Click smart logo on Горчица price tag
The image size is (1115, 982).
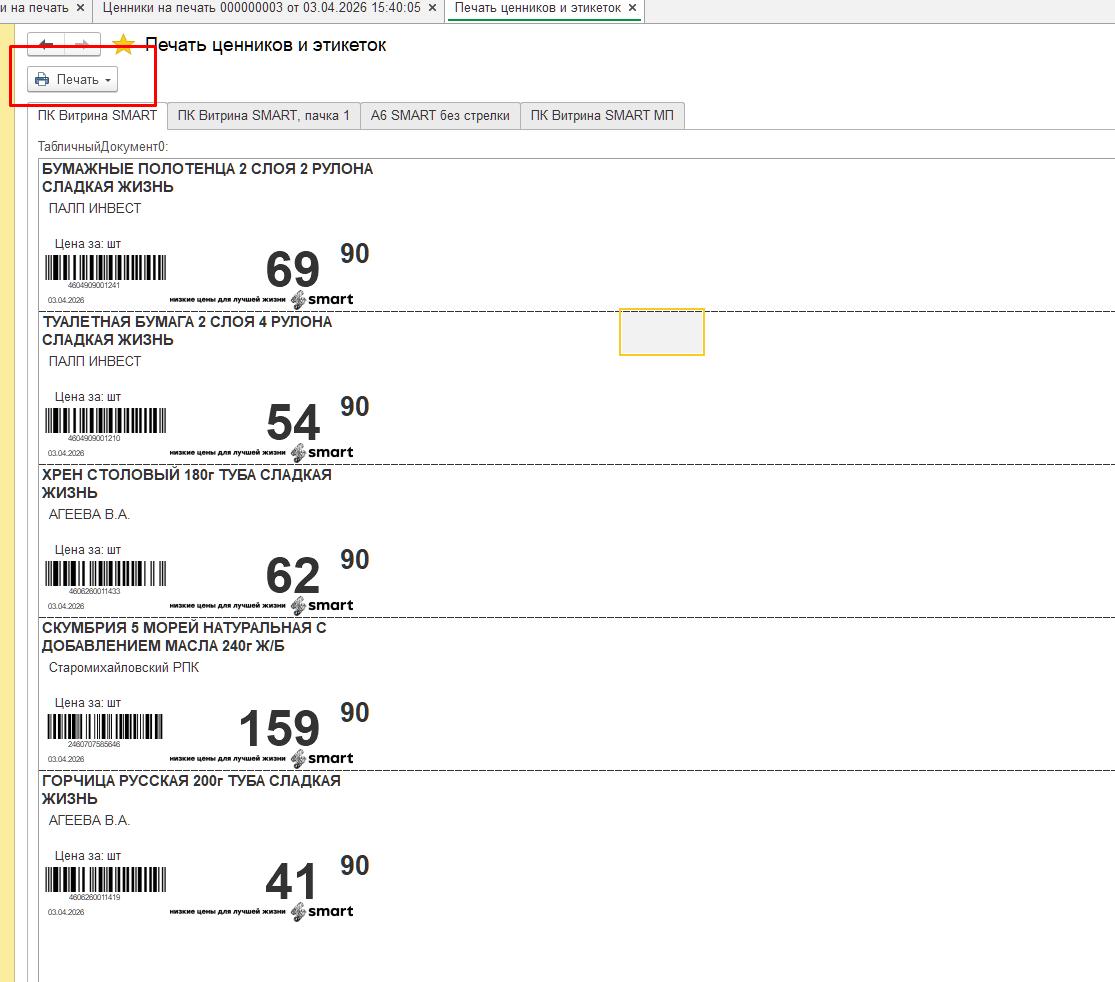click(322, 911)
